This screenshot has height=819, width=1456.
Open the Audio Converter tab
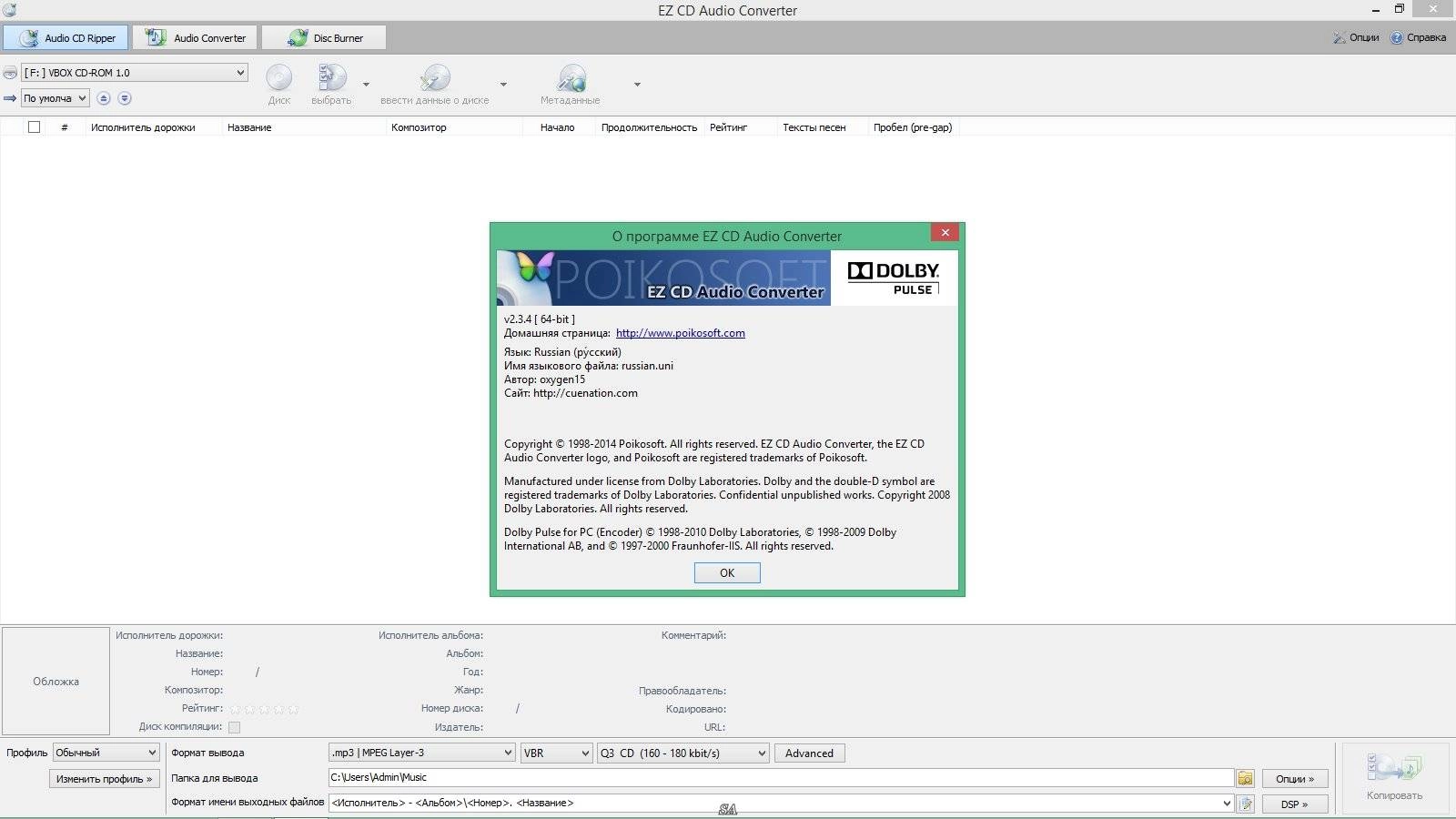(x=196, y=37)
